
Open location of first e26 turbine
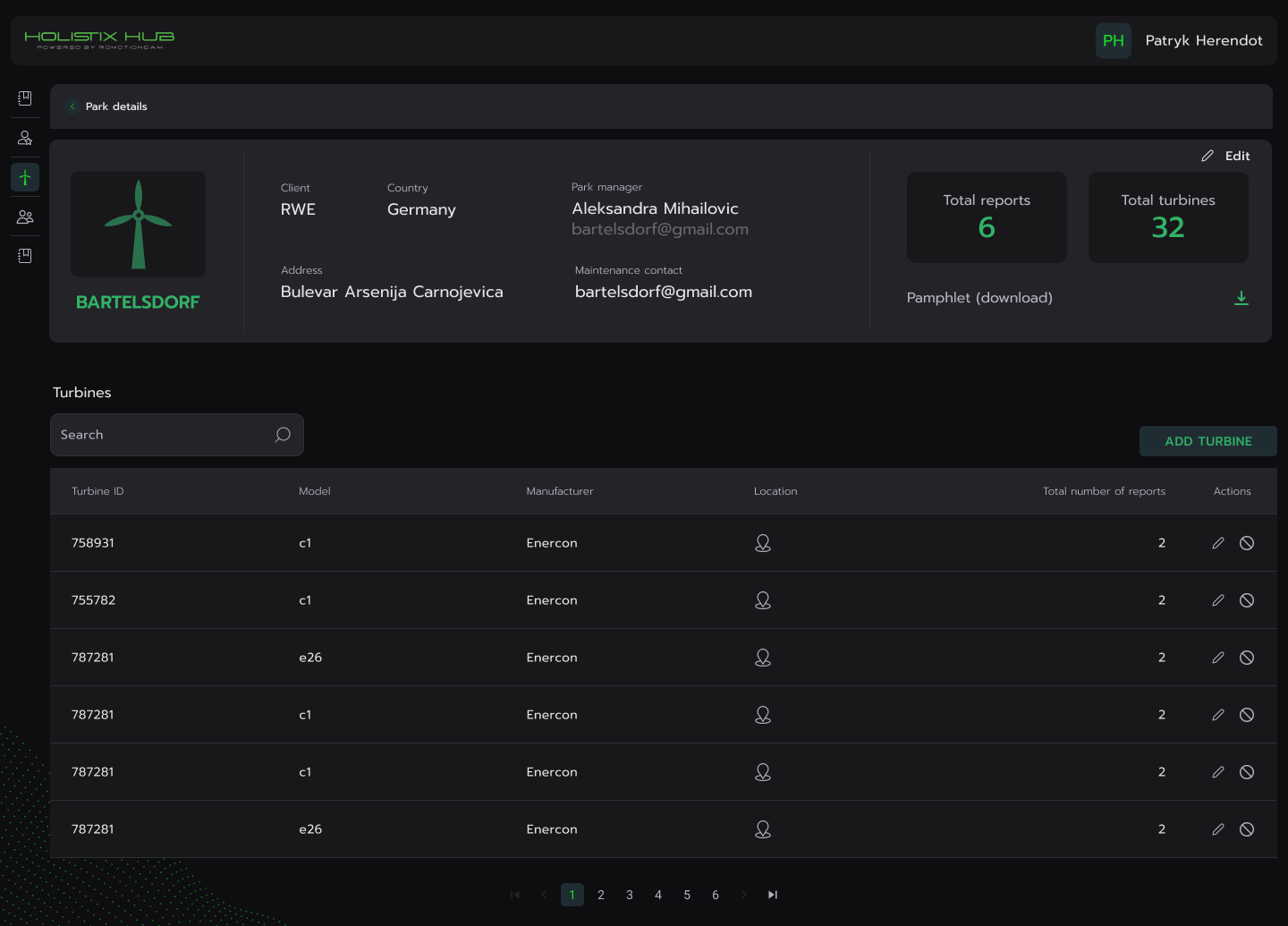762,658
